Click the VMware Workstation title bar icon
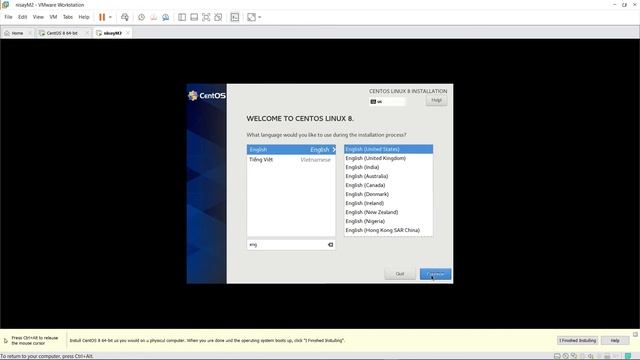 click(6, 5)
